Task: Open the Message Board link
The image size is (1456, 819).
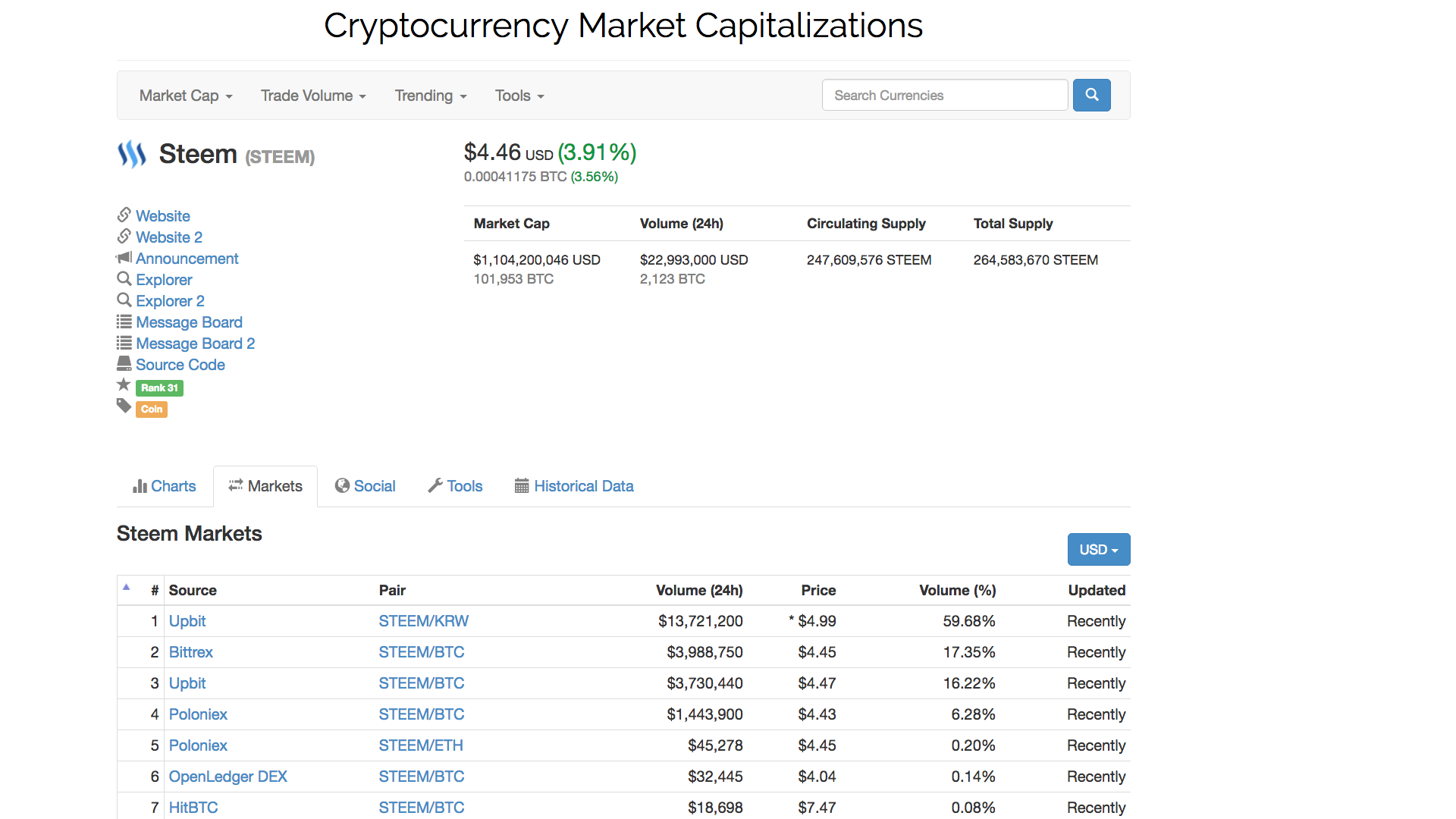Action: 190,322
